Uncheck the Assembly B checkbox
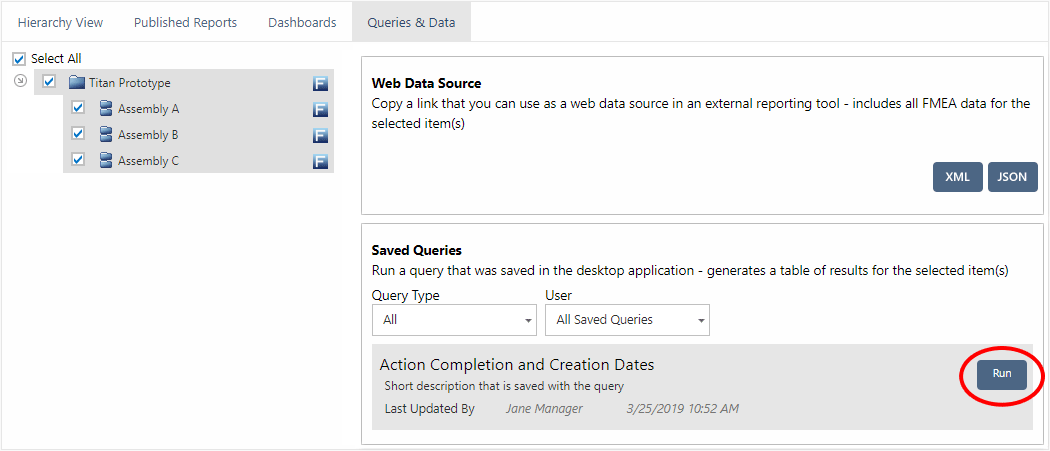 point(78,135)
